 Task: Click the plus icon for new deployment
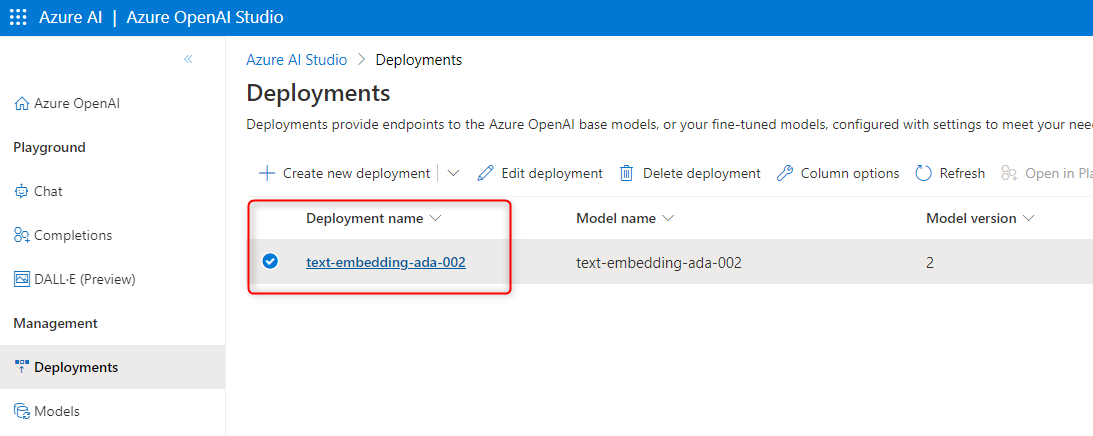[267, 173]
